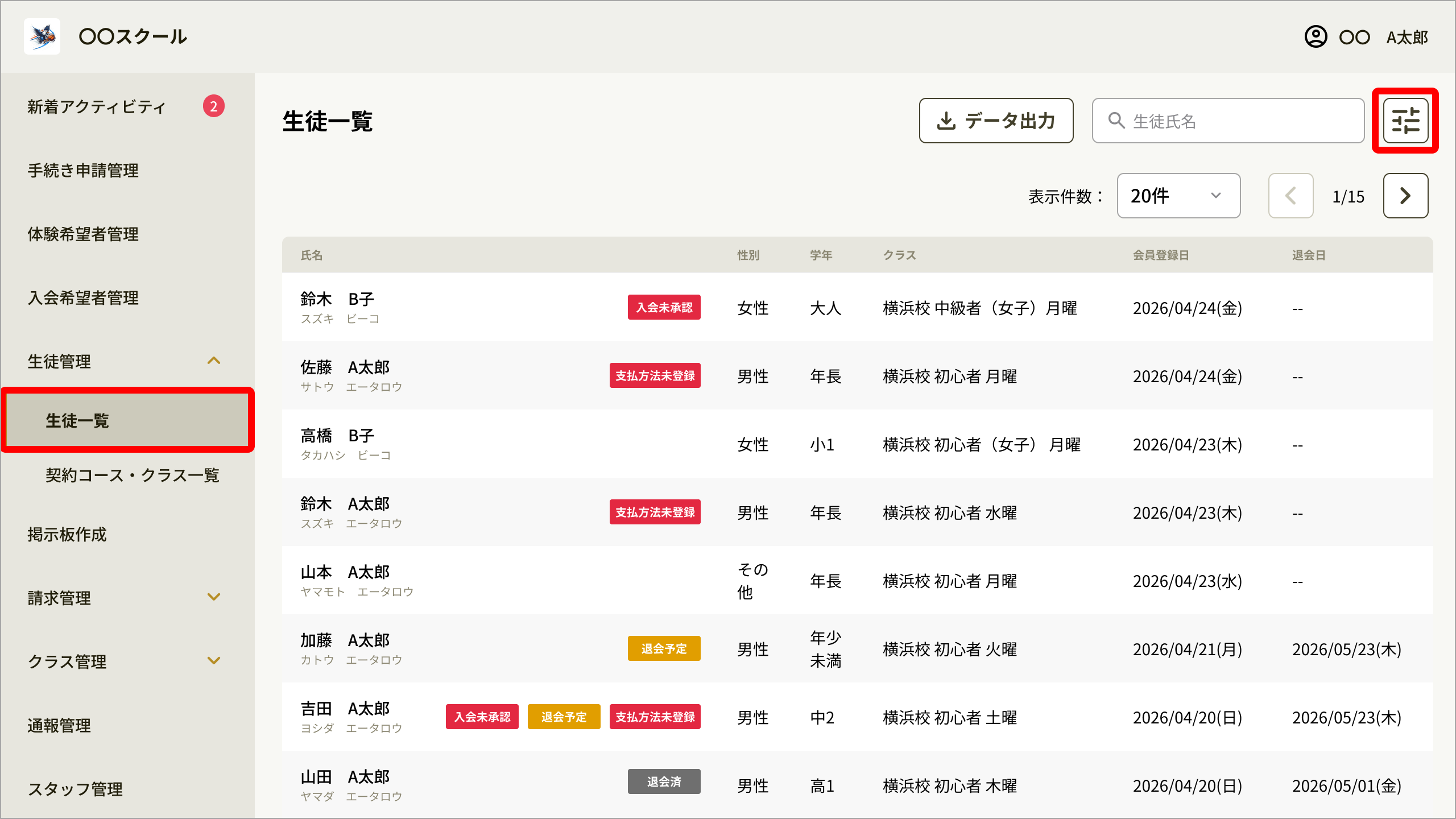Click the クラス column header

[899, 255]
